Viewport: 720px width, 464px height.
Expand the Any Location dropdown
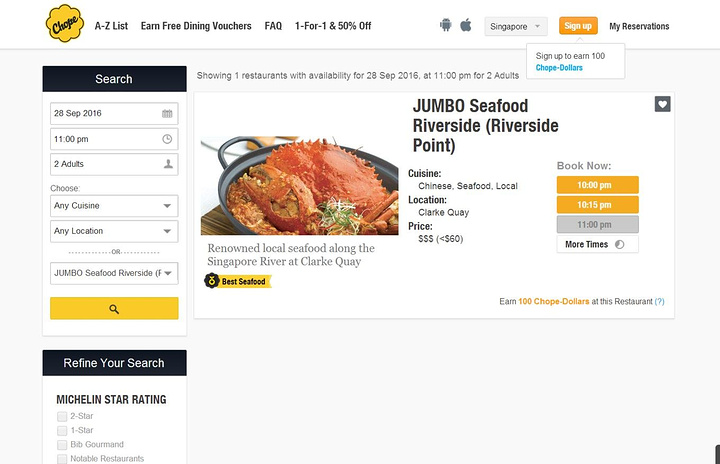(x=114, y=231)
